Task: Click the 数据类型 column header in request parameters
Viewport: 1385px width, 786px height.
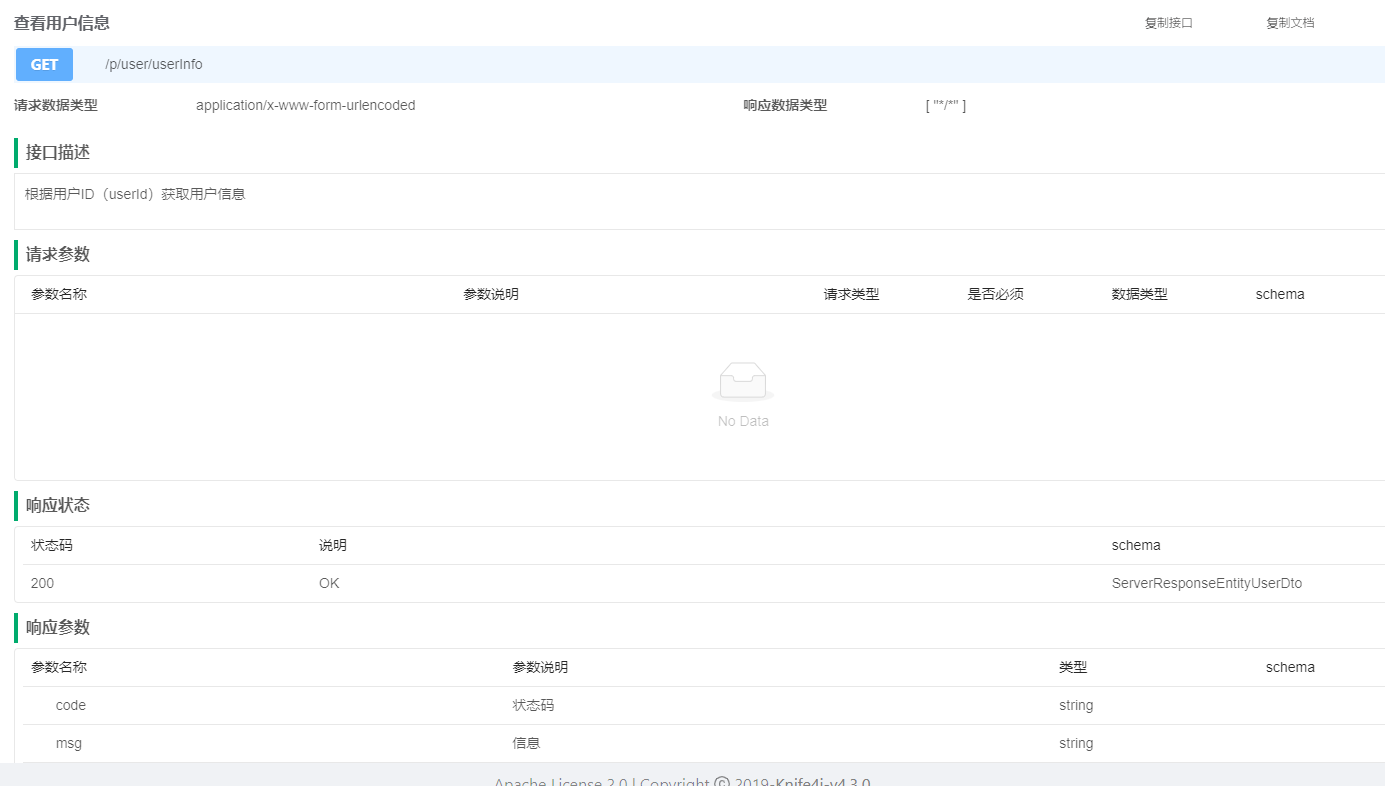Action: coord(1139,294)
